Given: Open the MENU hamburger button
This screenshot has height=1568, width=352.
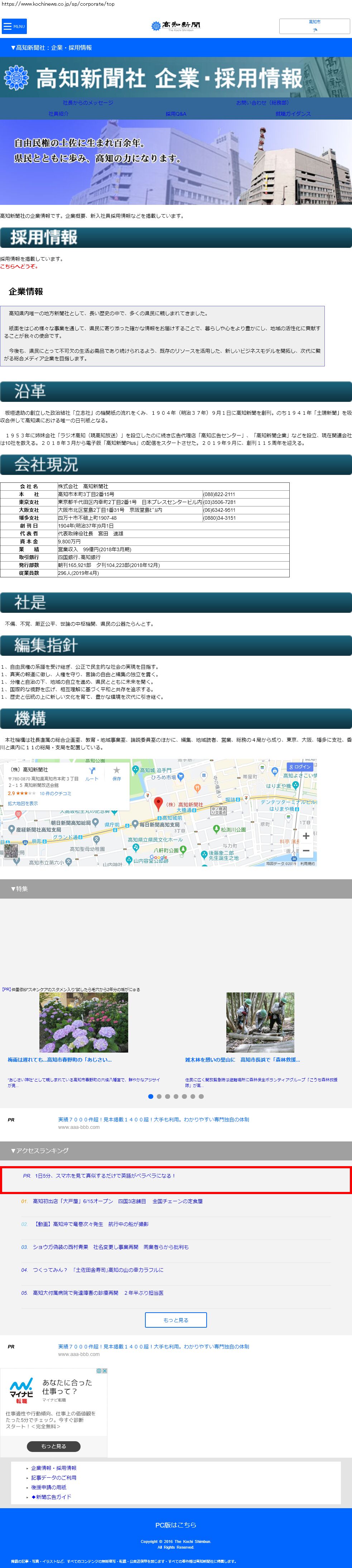Looking at the screenshot, I should tap(13, 26).
